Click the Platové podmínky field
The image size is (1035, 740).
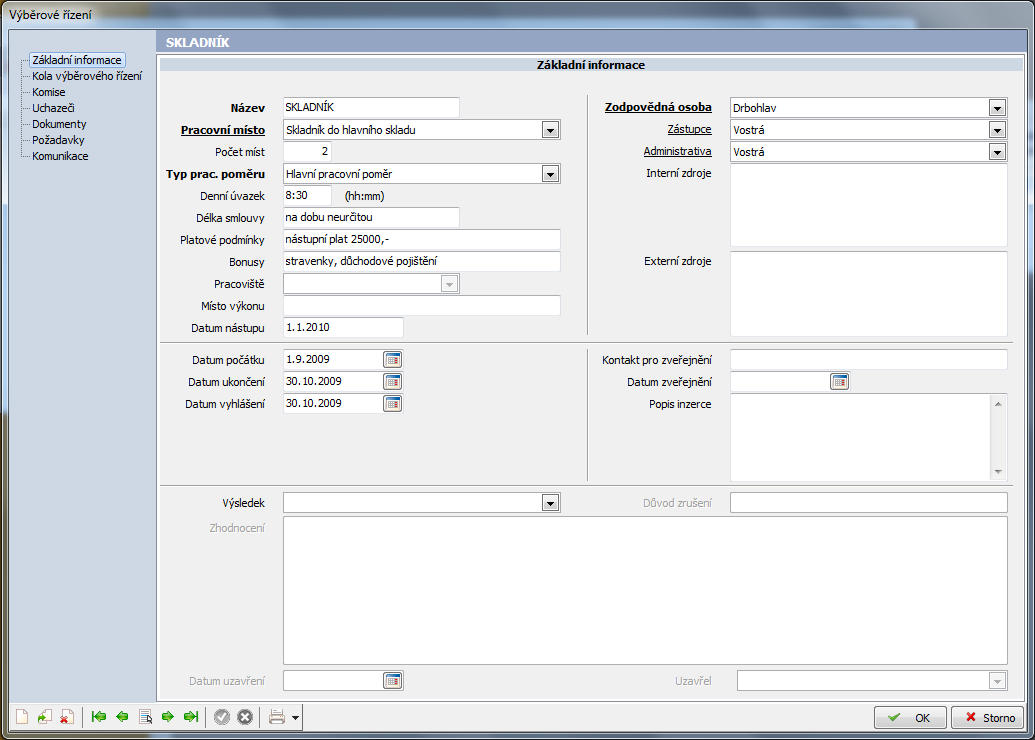pyautogui.click(x=422, y=240)
